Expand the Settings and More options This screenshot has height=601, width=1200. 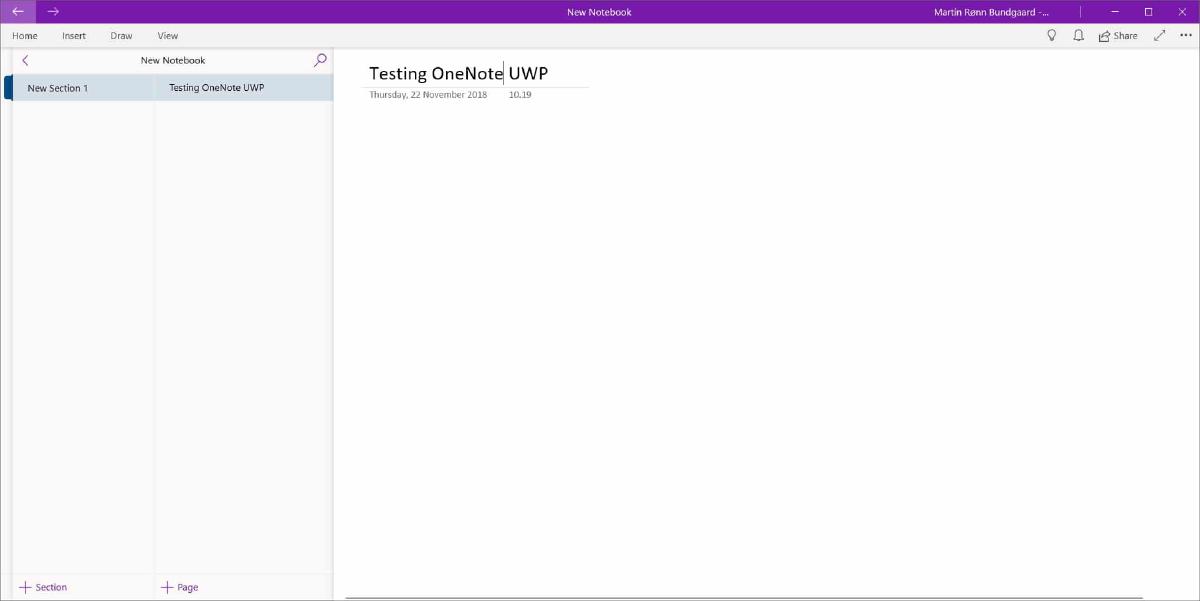(x=1185, y=35)
